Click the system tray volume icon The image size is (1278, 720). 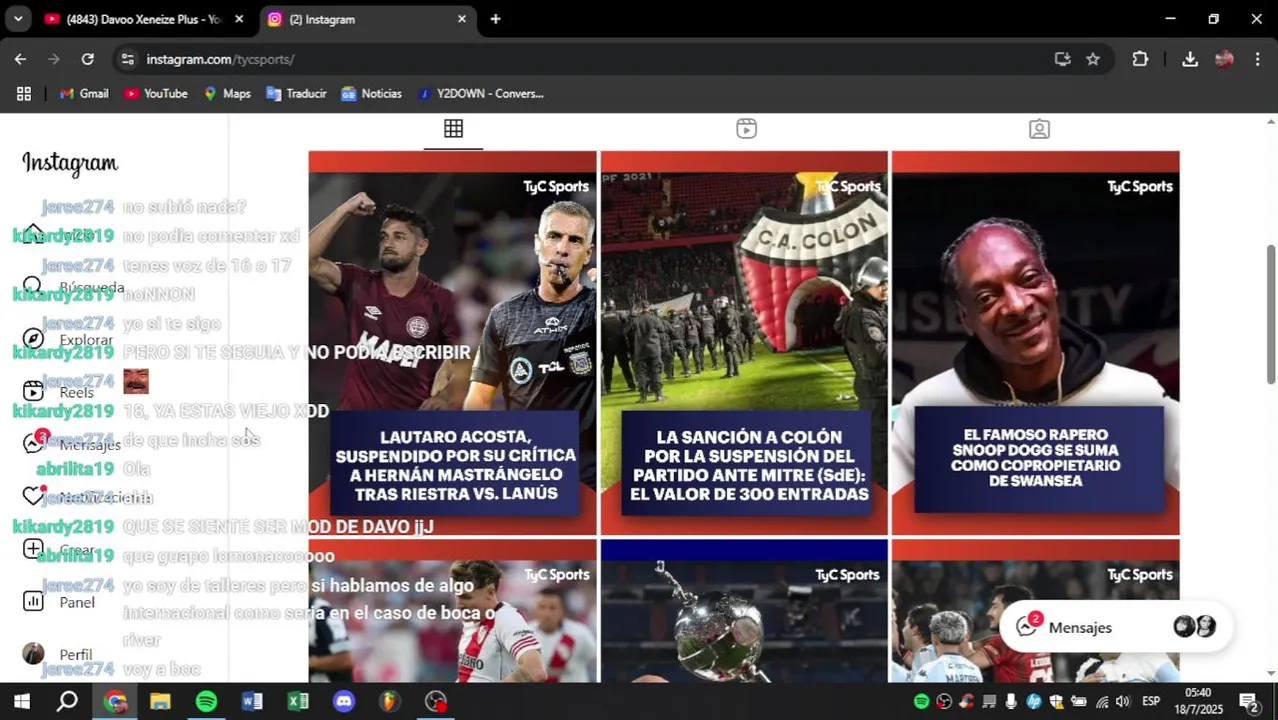click(x=1123, y=701)
